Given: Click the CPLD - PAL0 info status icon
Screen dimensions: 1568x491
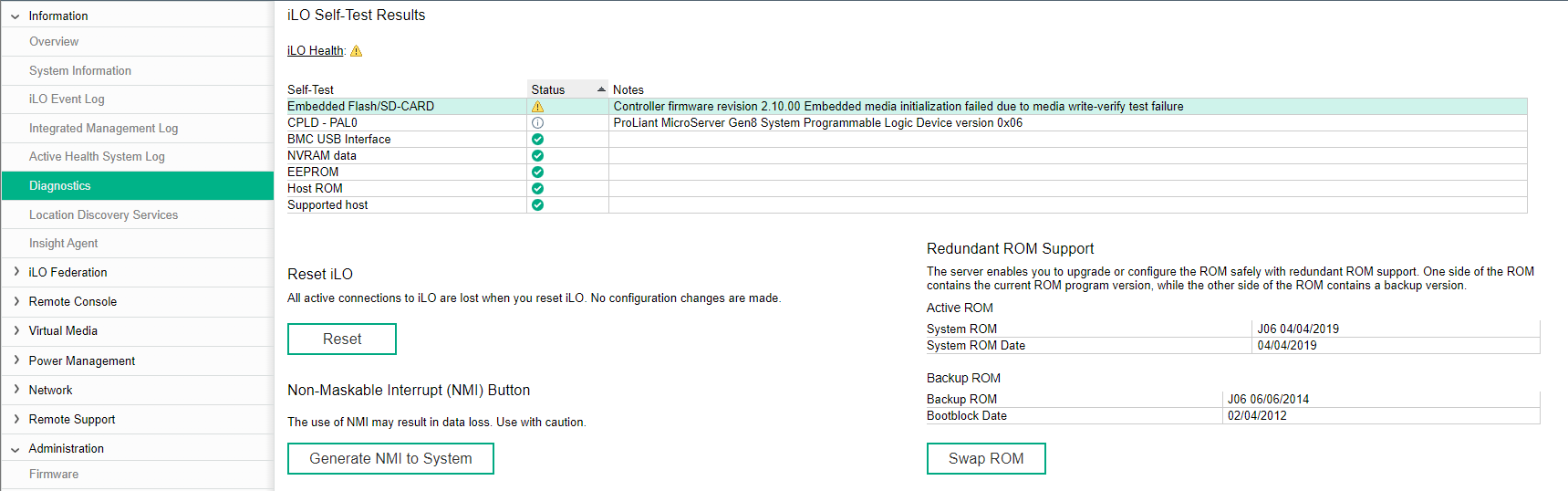Looking at the screenshot, I should tap(537, 123).
